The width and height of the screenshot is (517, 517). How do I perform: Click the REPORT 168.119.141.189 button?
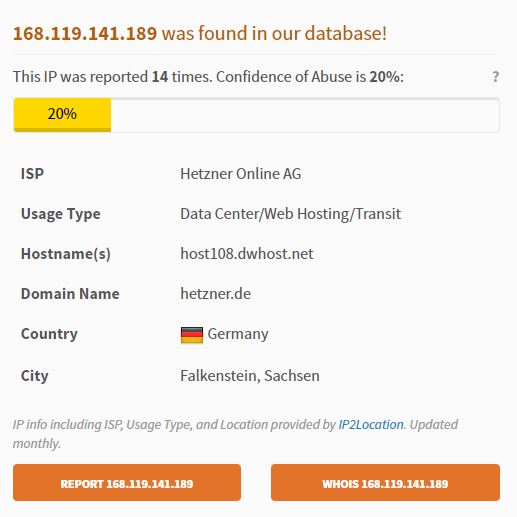pos(127,482)
